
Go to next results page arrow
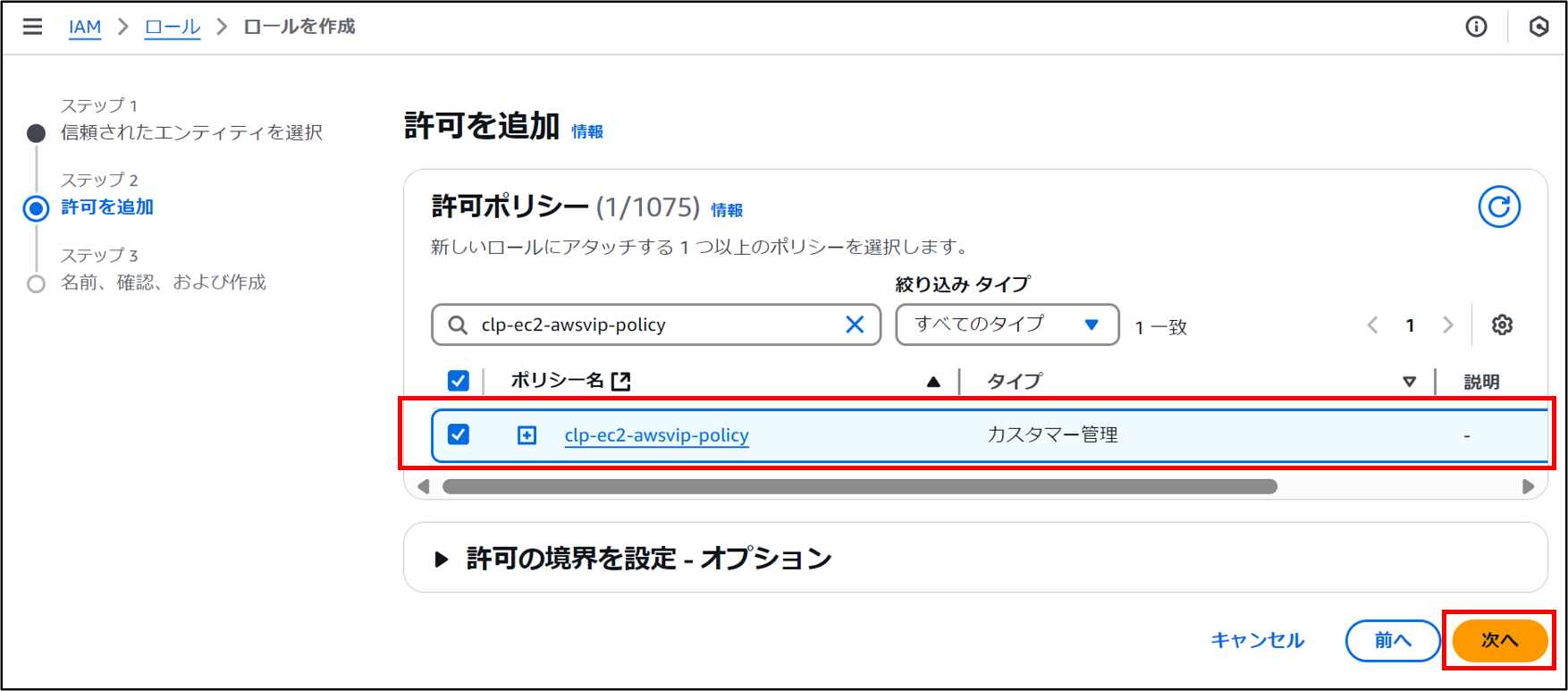click(1447, 325)
